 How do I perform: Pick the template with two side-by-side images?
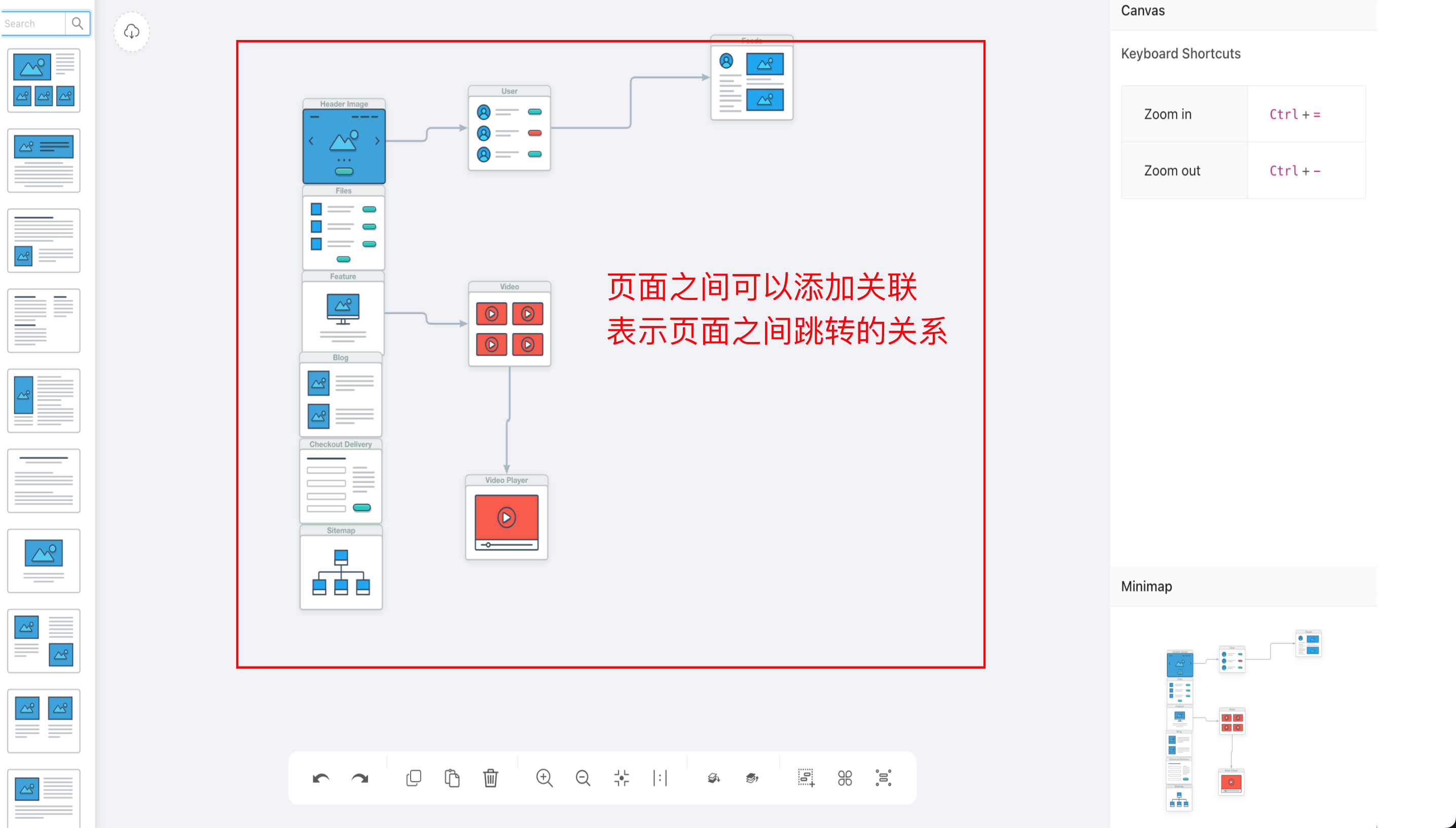coord(44,721)
